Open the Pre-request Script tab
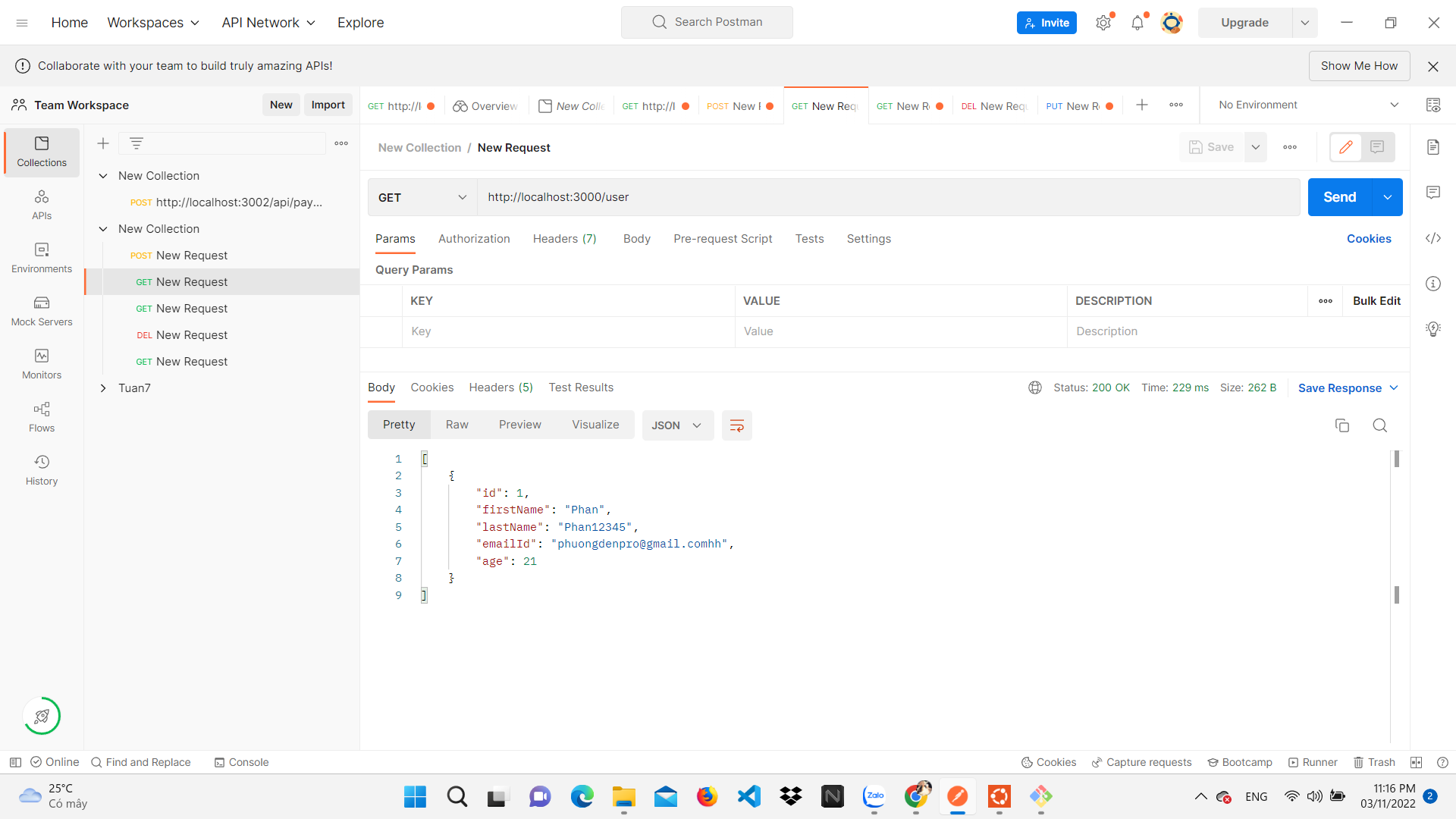The height and width of the screenshot is (819, 1456). pos(723,239)
